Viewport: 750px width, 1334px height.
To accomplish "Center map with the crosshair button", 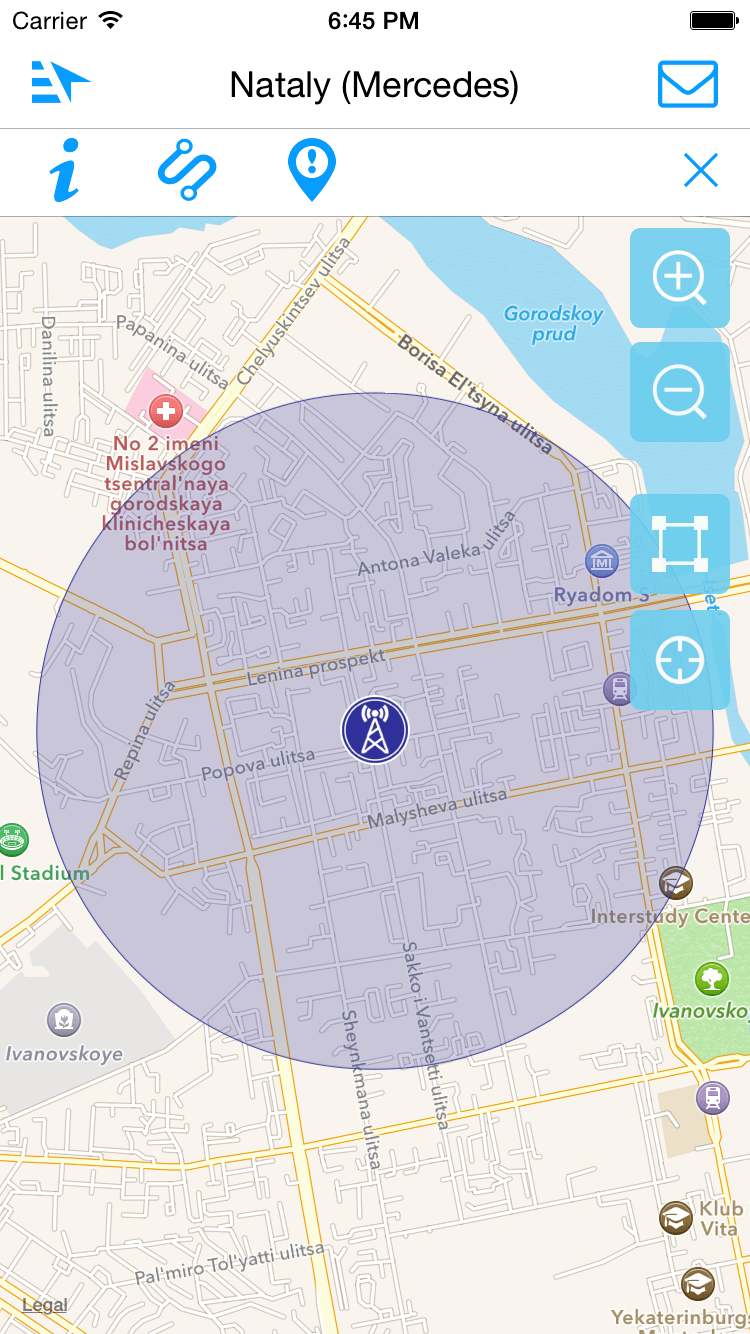I will [x=680, y=660].
